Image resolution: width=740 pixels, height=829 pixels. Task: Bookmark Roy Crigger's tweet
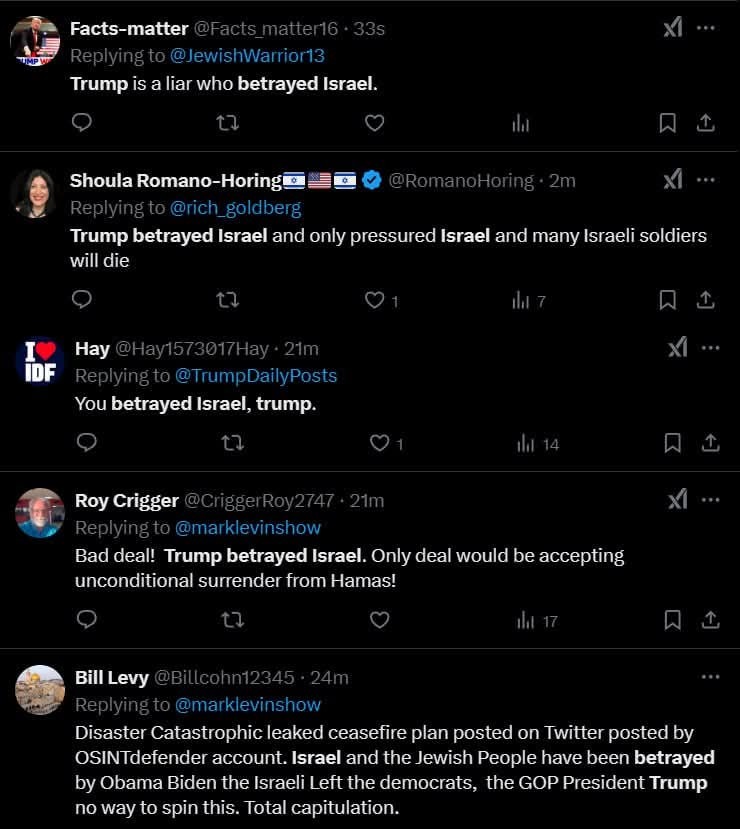point(673,620)
